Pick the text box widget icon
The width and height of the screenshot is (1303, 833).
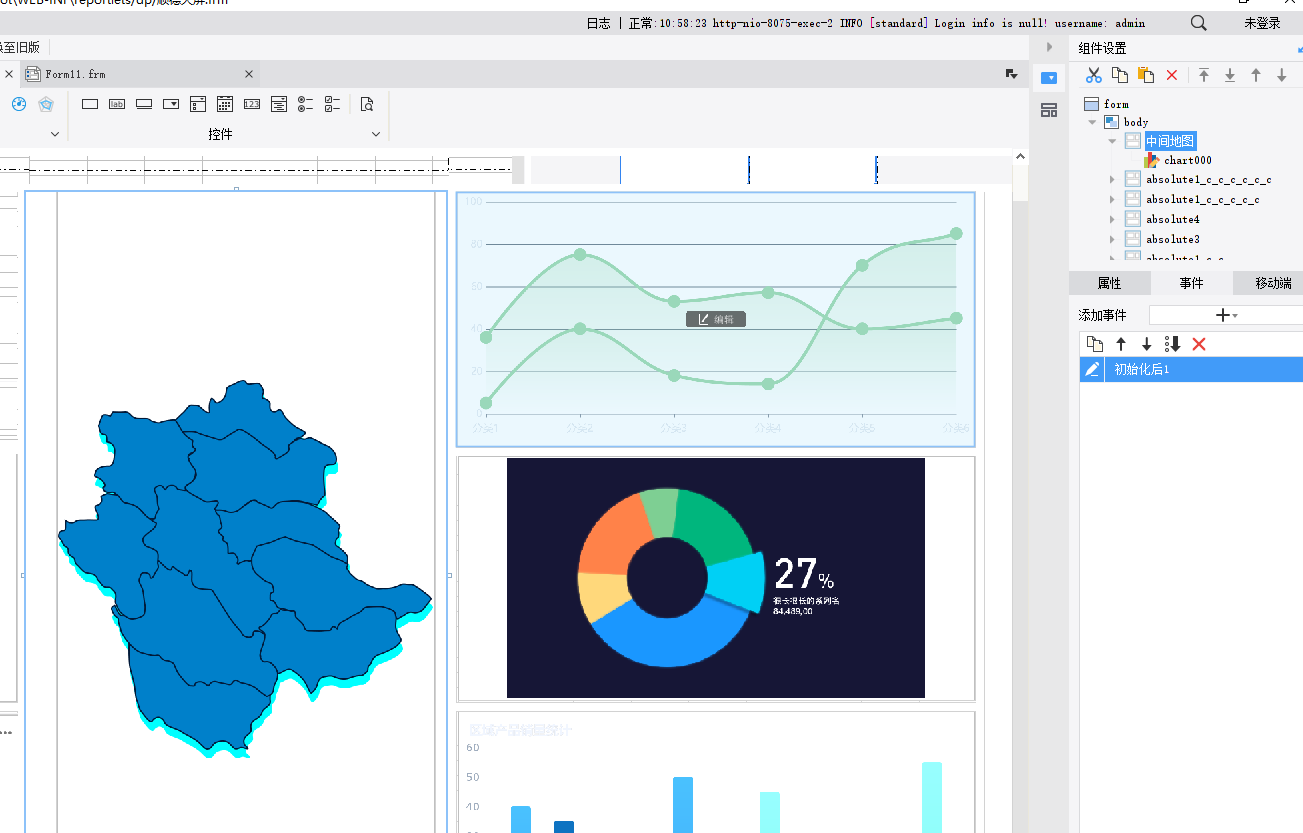pyautogui.click(x=90, y=104)
